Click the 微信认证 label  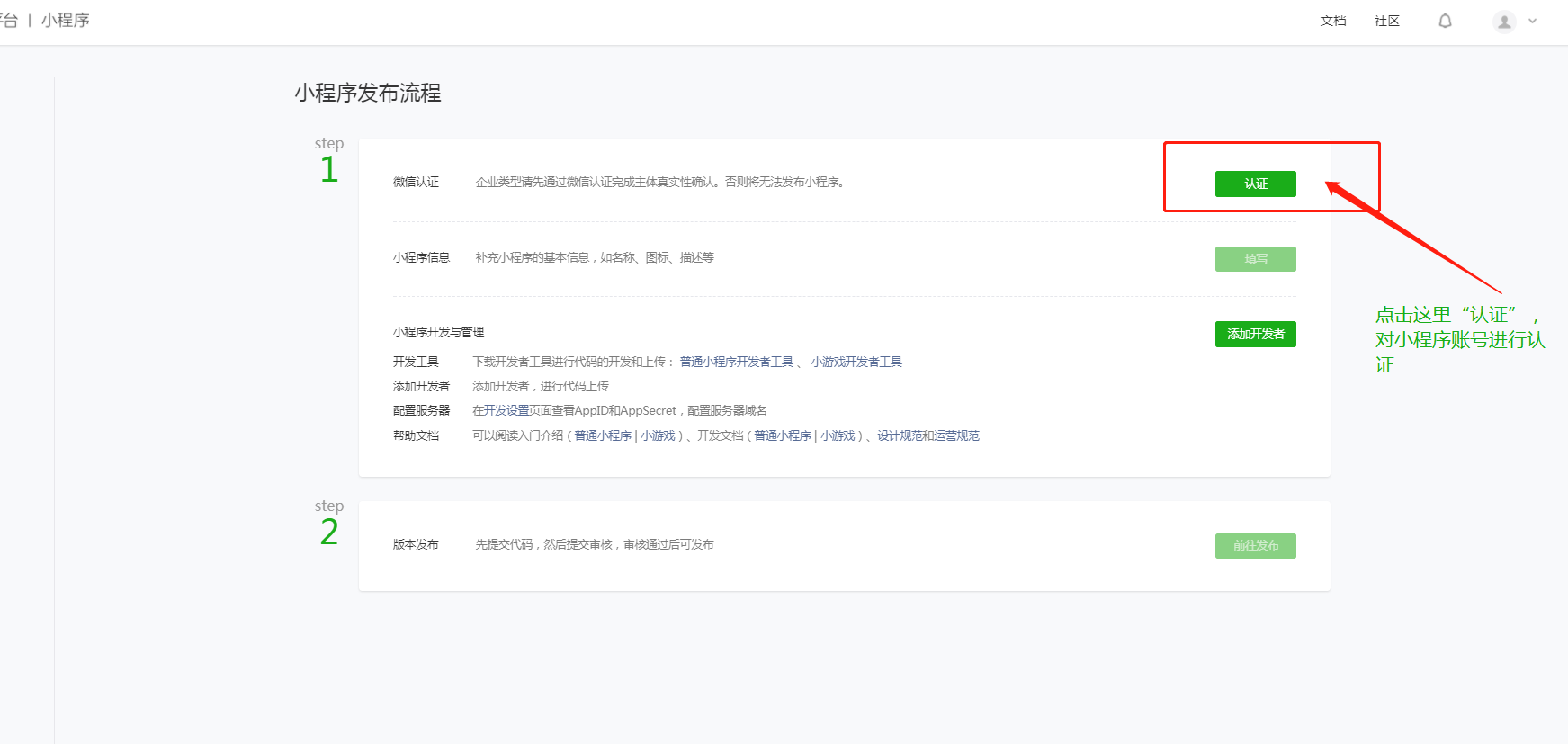[416, 182]
